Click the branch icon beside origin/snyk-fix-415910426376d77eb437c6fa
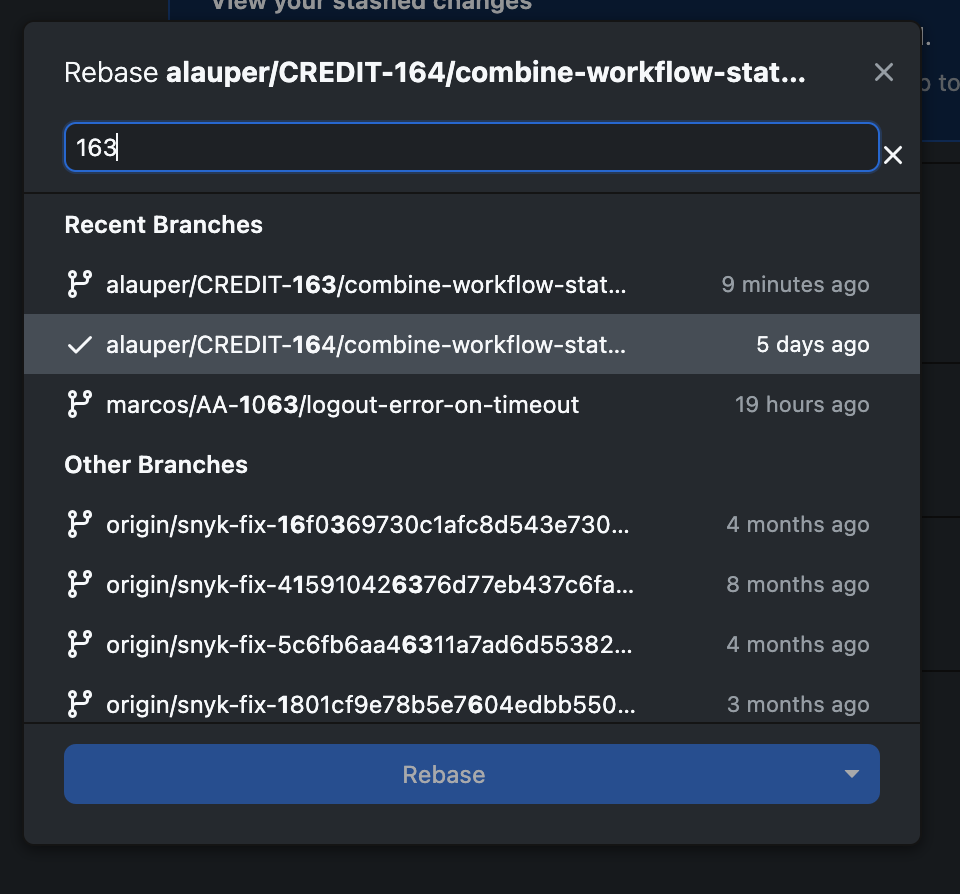 coord(79,584)
